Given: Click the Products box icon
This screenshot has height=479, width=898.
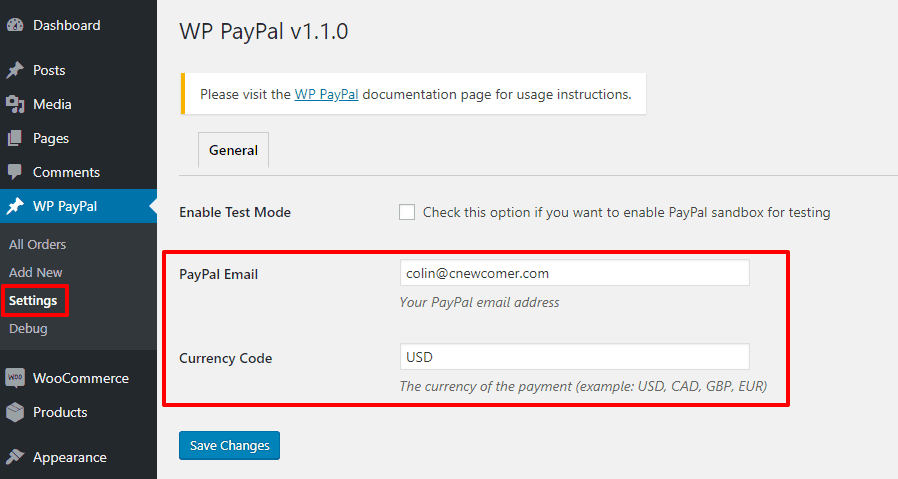Looking at the screenshot, I should (15, 412).
